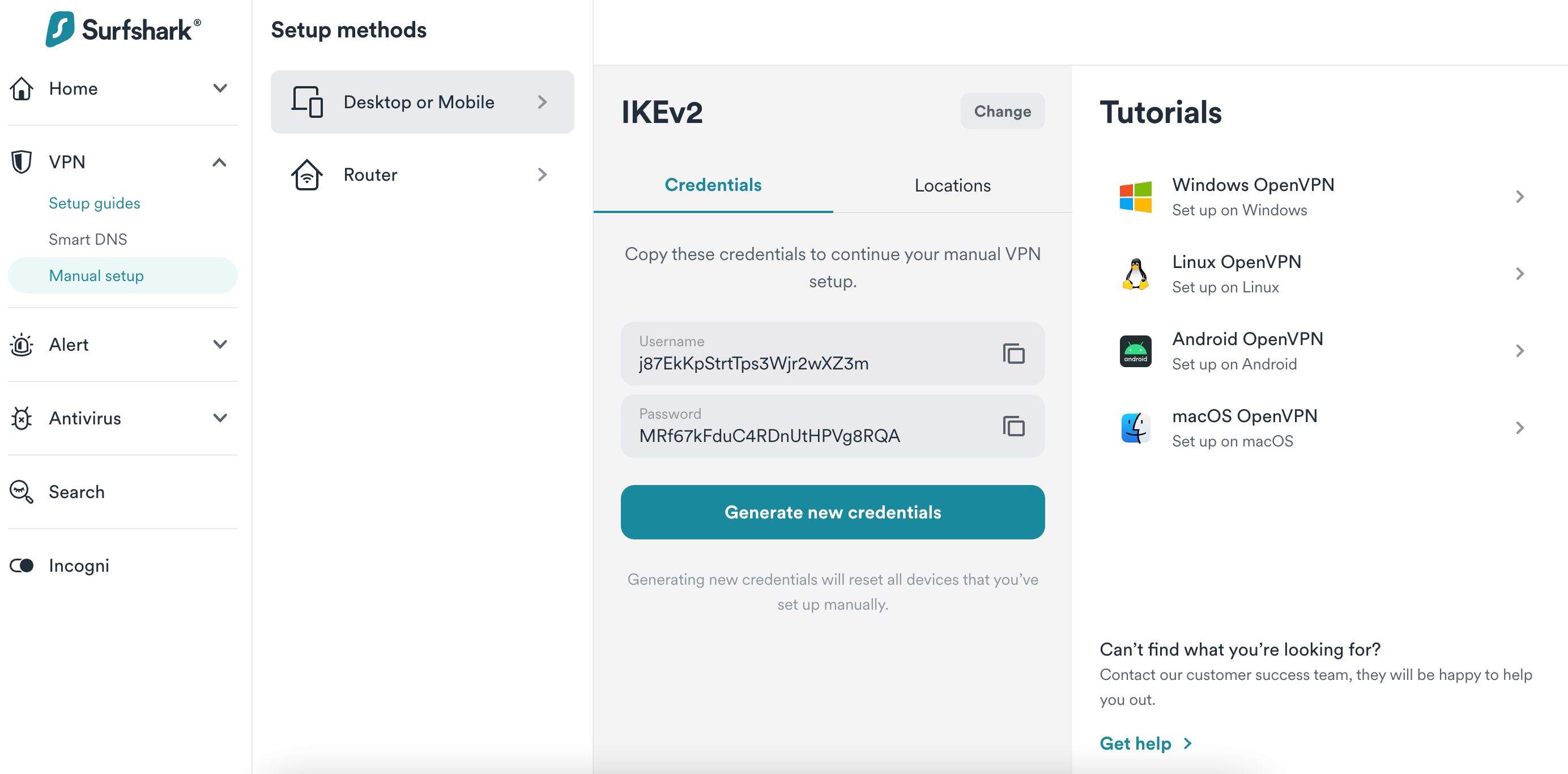Select the Search magnifier icon
Image resolution: width=1568 pixels, height=774 pixels.
(22, 492)
